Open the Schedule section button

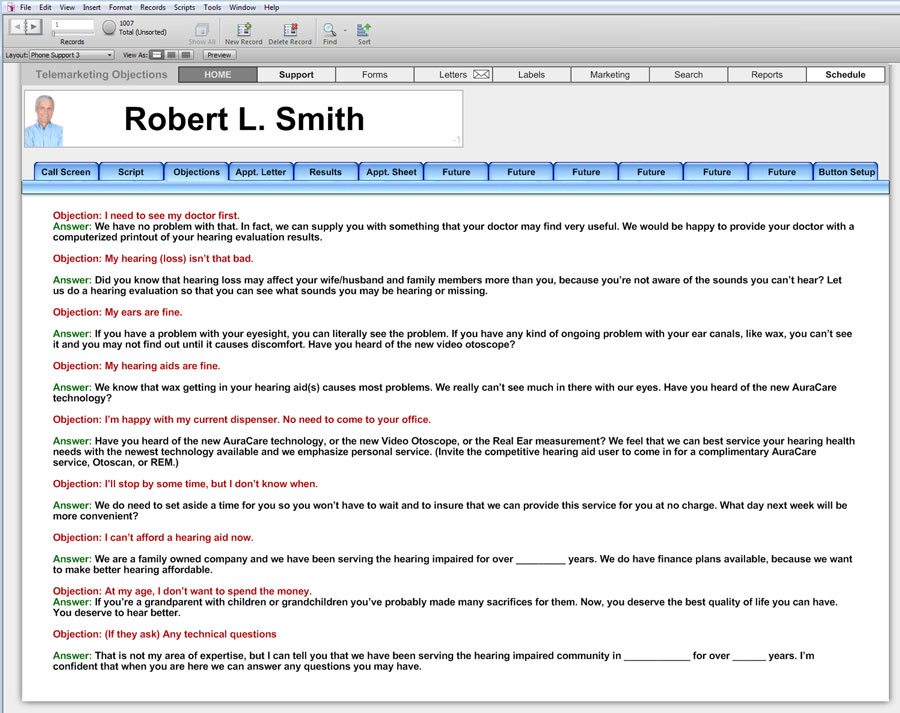[x=845, y=75]
